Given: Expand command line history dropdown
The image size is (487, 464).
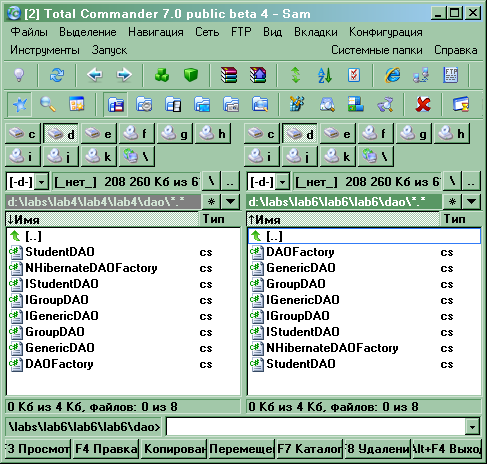Looking at the screenshot, I should coord(472,427).
